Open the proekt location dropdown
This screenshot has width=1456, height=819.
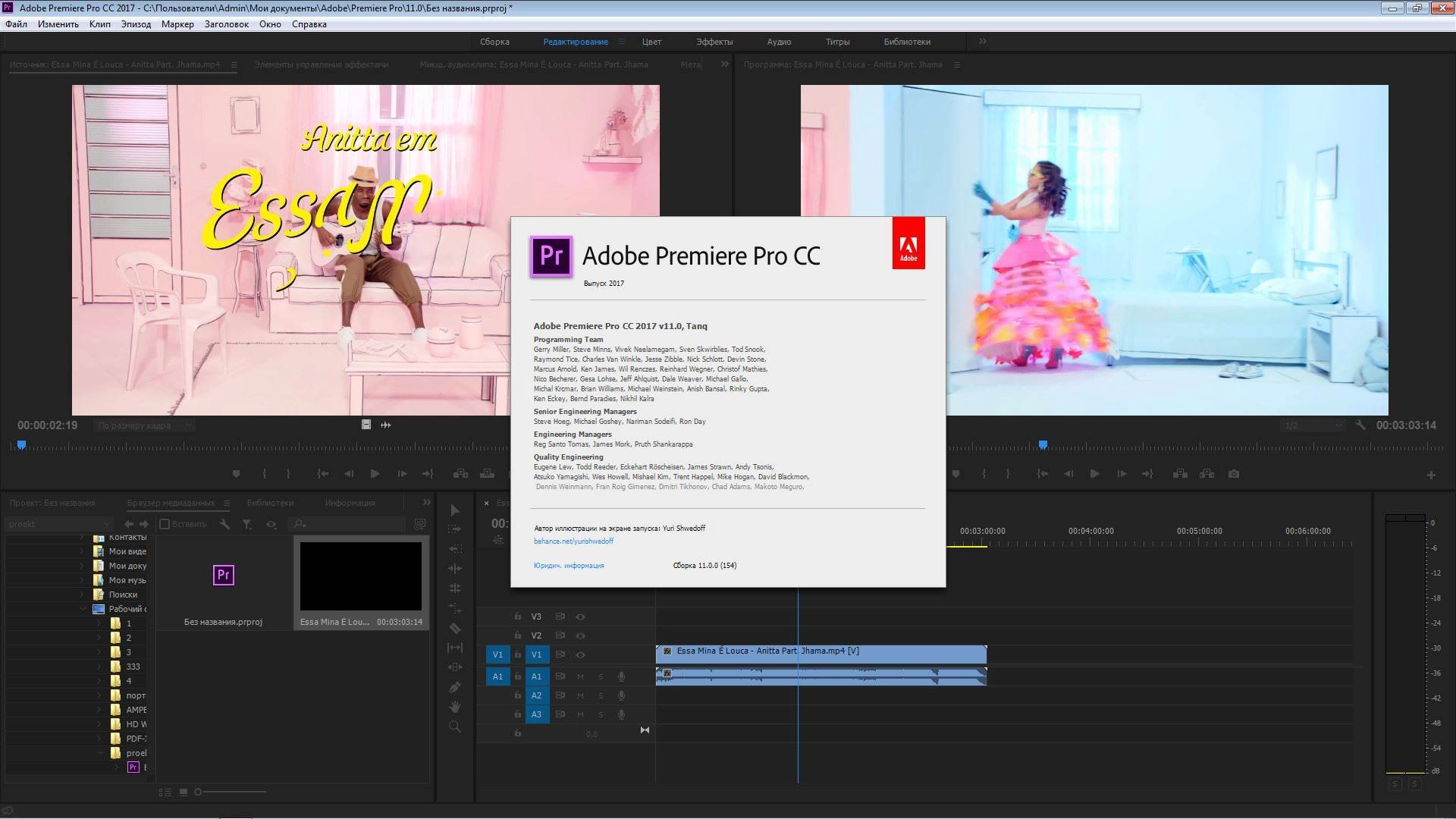point(59,524)
